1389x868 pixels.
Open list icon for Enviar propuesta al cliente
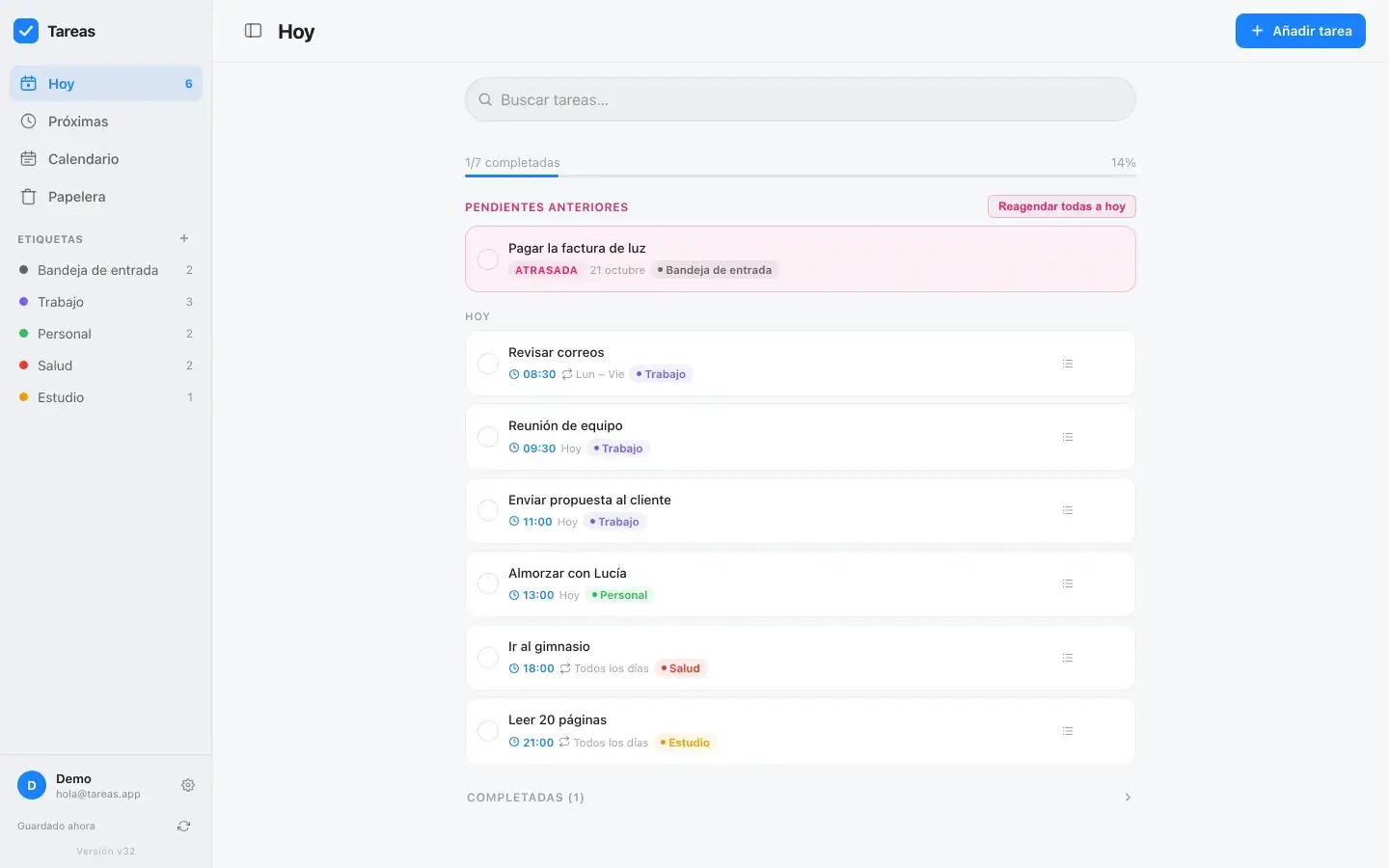click(1068, 510)
